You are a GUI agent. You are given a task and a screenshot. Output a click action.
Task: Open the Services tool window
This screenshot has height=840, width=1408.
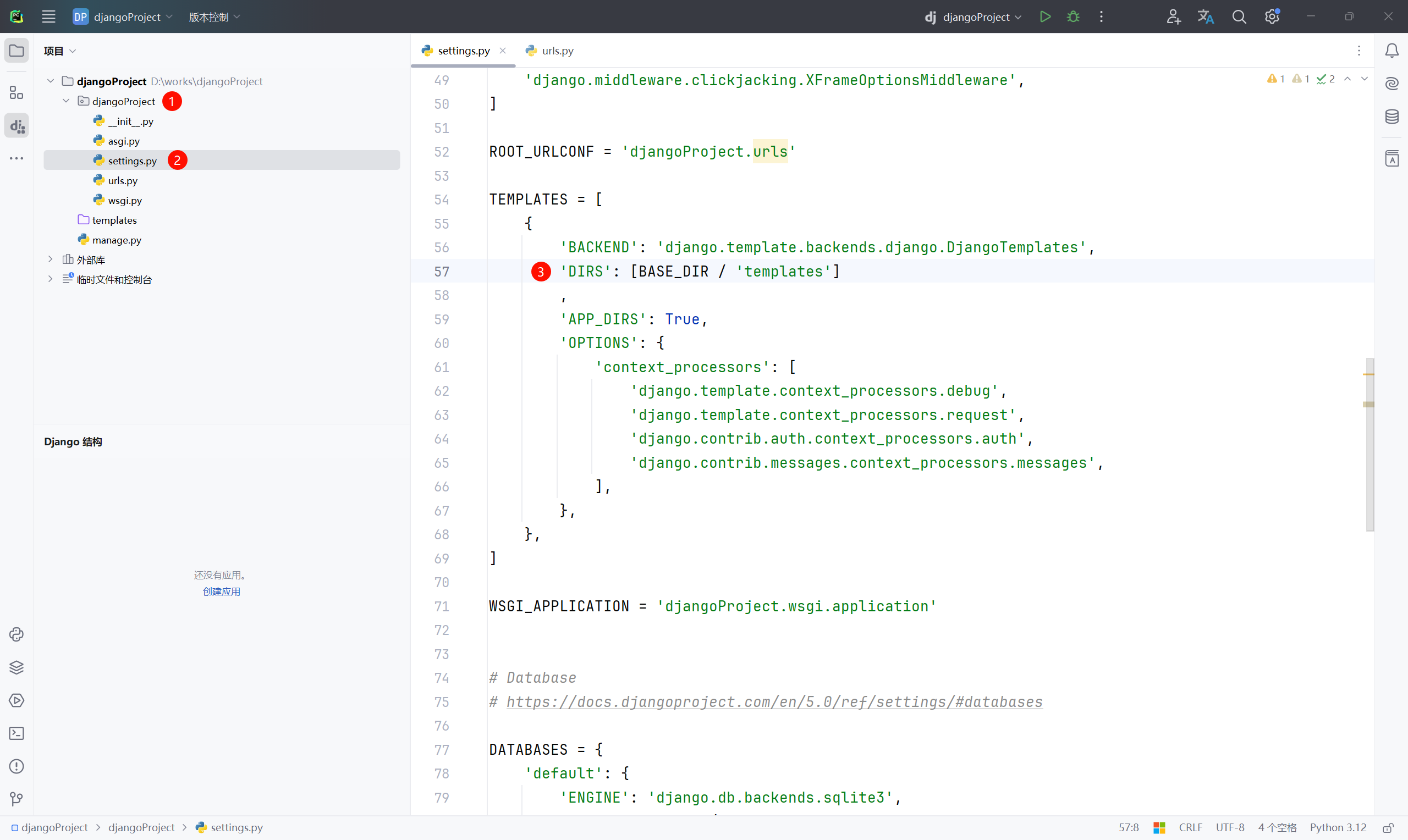[16, 700]
